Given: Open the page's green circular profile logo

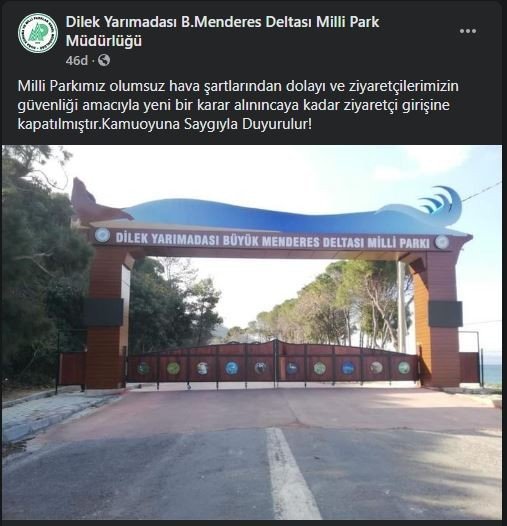Looking at the screenshot, I should point(38,33).
